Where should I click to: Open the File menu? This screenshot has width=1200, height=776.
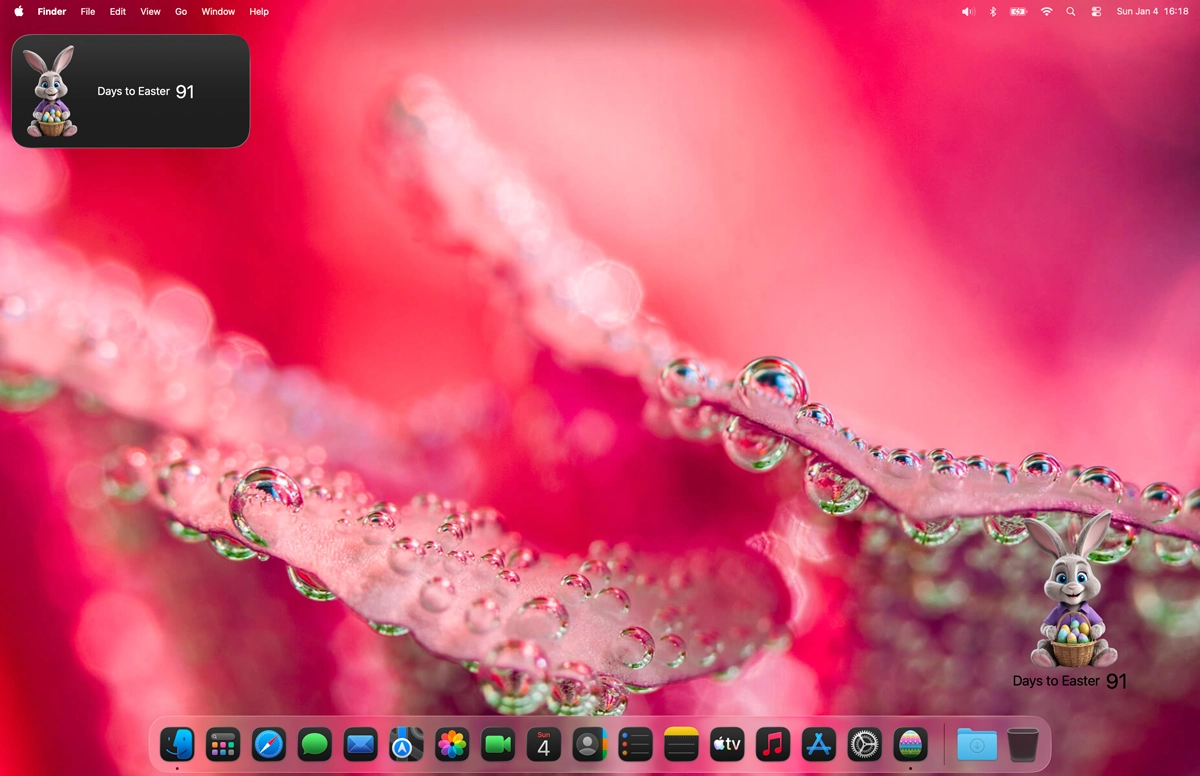(x=88, y=12)
